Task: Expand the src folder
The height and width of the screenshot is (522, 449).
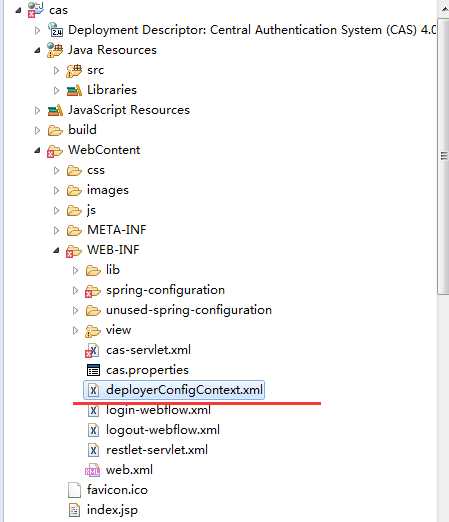Action: pyautogui.click(x=56, y=70)
